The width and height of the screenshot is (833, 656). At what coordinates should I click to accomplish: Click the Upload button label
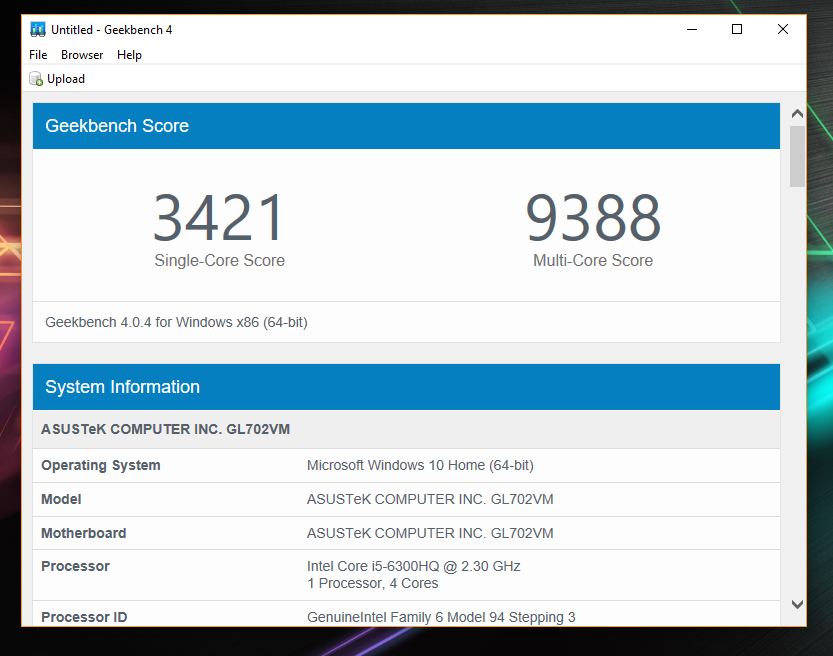pyautogui.click(x=66, y=79)
